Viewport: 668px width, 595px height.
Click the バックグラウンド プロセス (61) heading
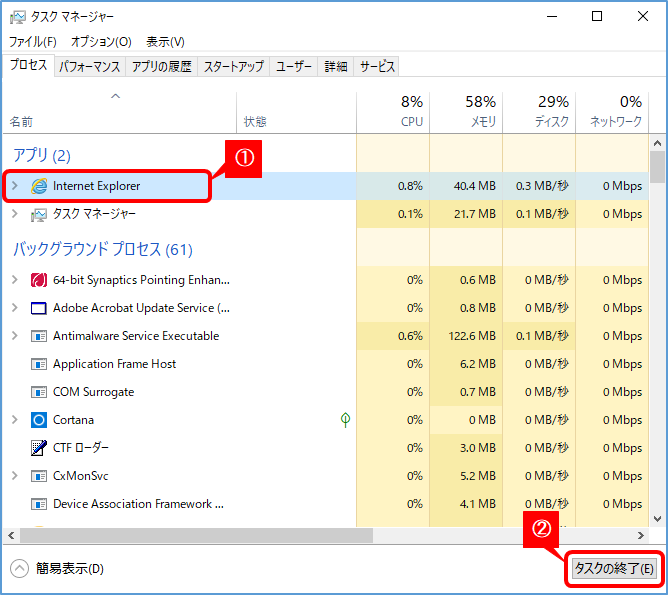point(103,249)
